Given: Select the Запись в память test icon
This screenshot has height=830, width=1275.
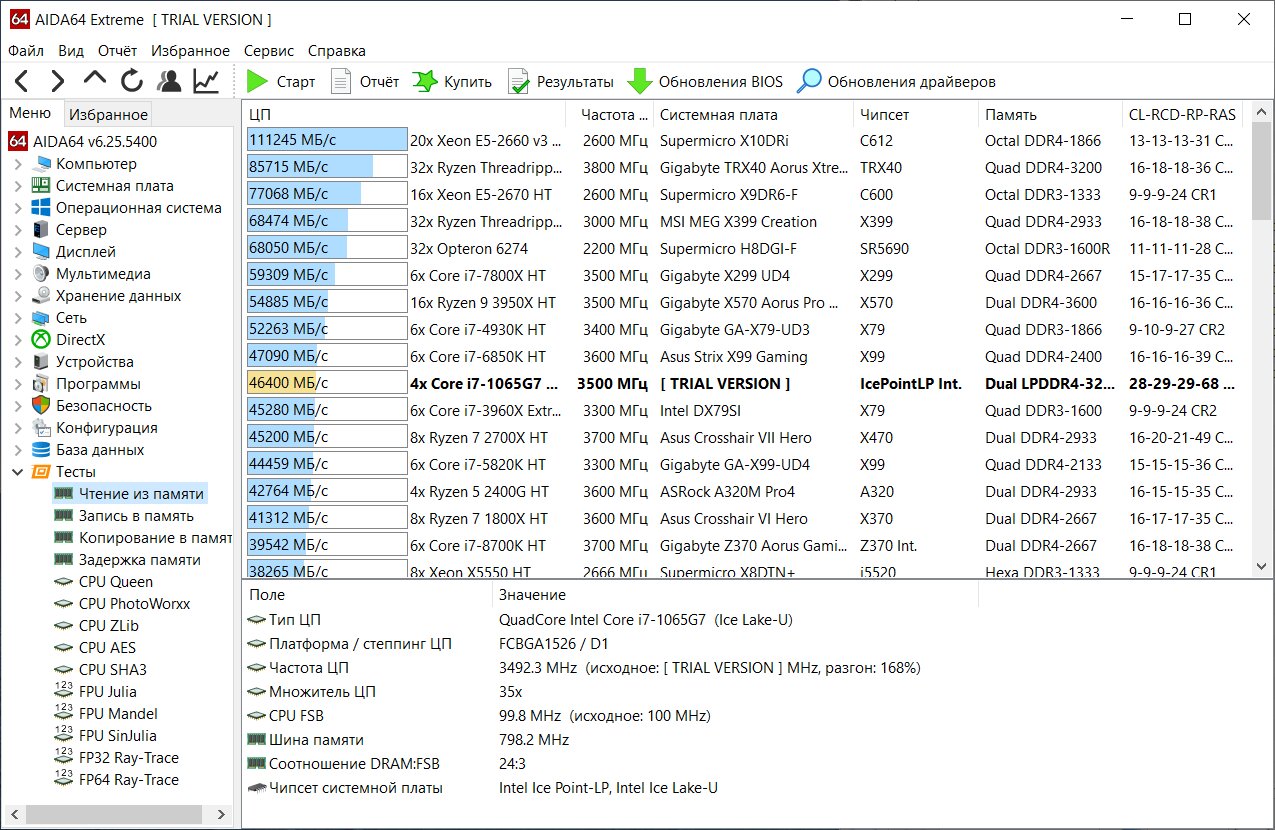Looking at the screenshot, I should [64, 516].
